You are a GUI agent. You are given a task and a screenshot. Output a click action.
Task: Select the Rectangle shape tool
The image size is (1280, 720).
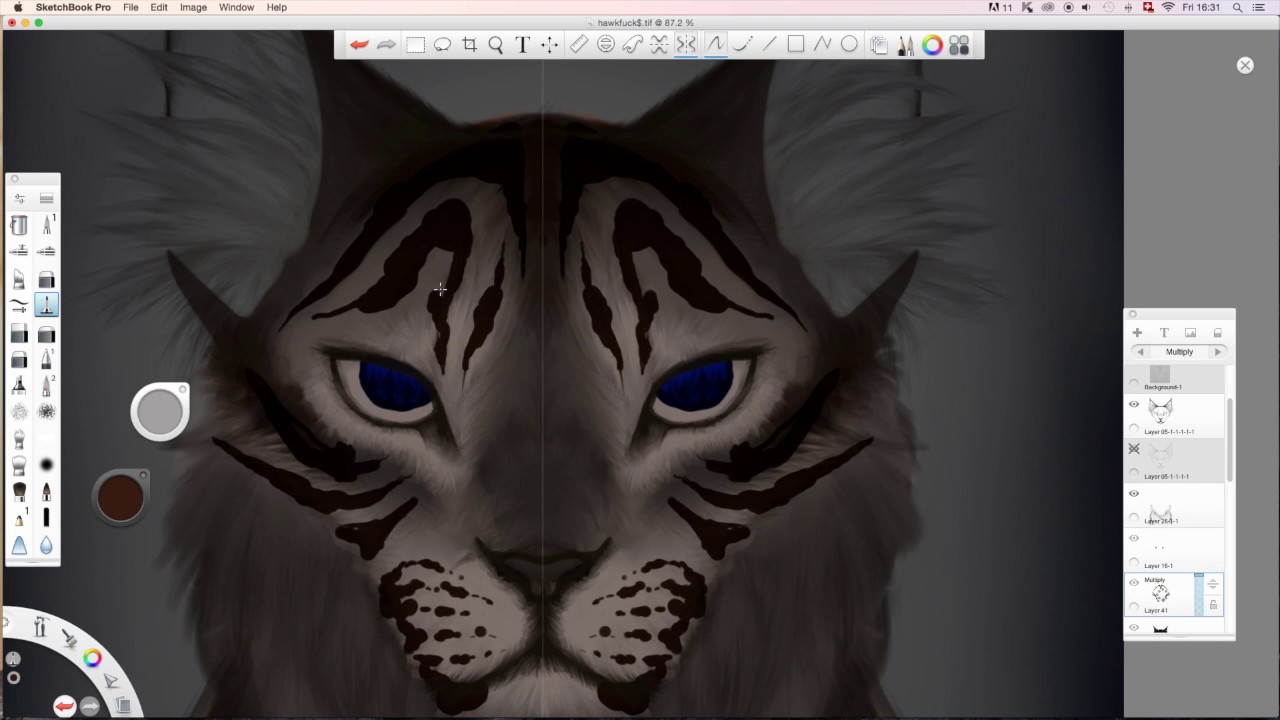[796, 44]
